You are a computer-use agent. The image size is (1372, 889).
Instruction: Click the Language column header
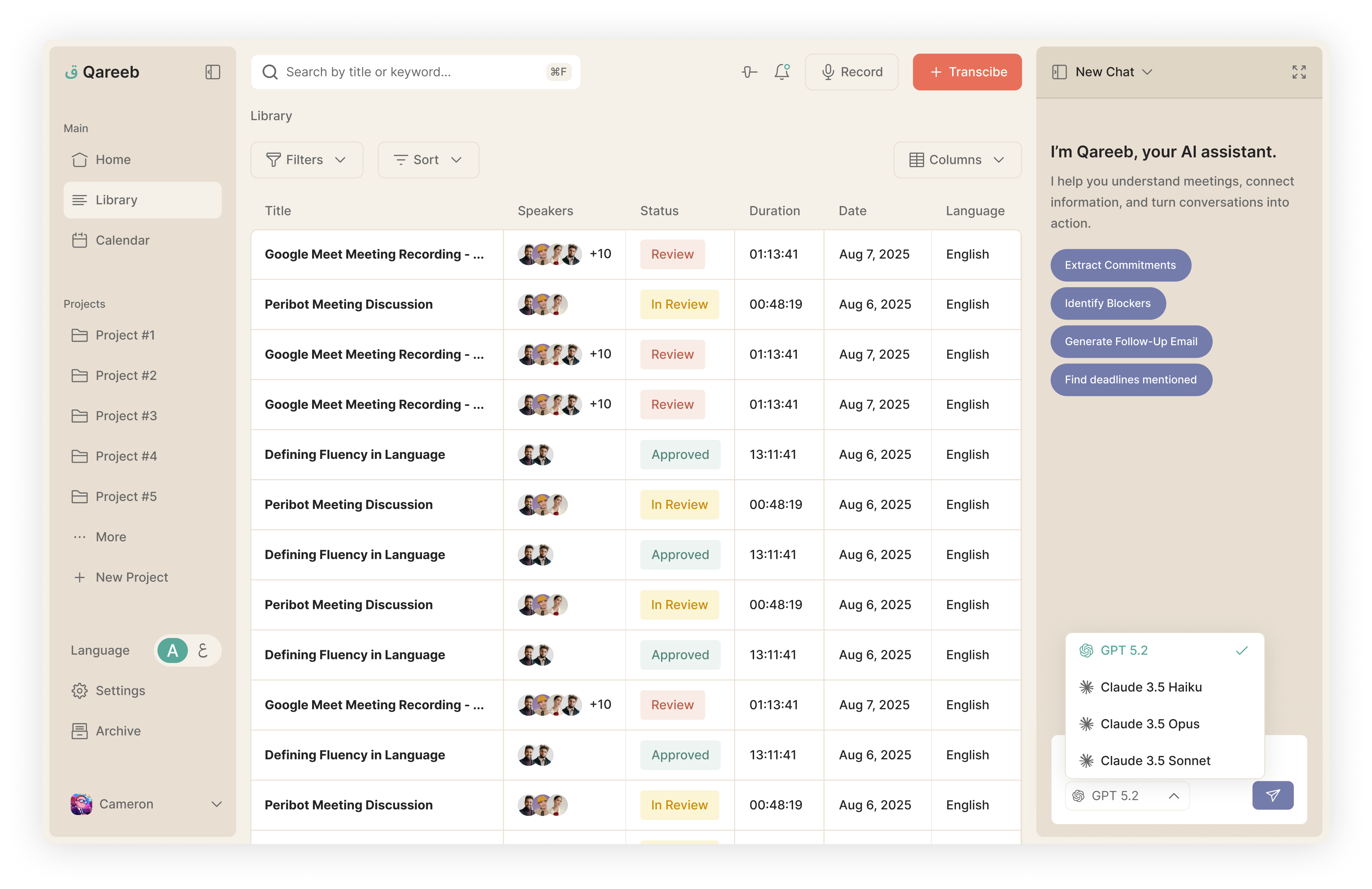tap(975, 211)
